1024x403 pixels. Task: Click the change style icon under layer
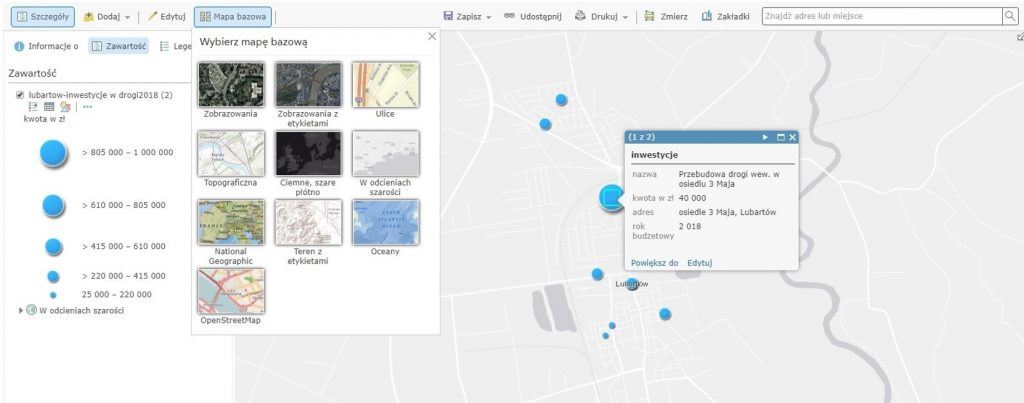click(65, 106)
